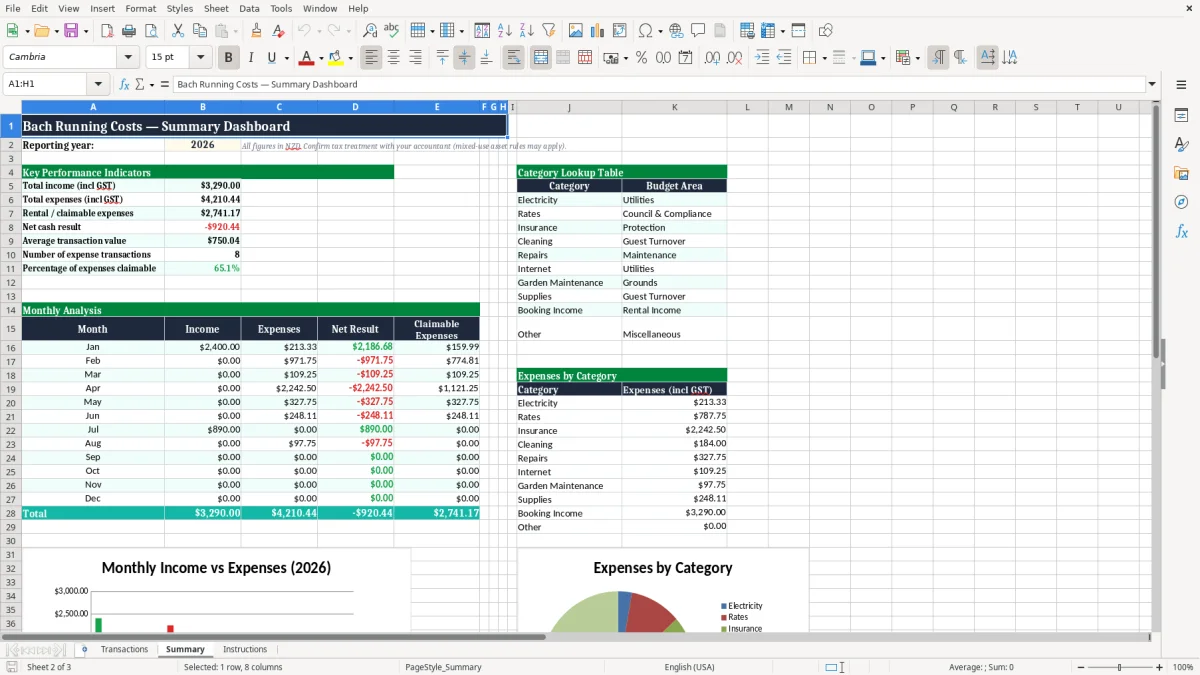
Task: Toggle print preview
Action: 151,31
